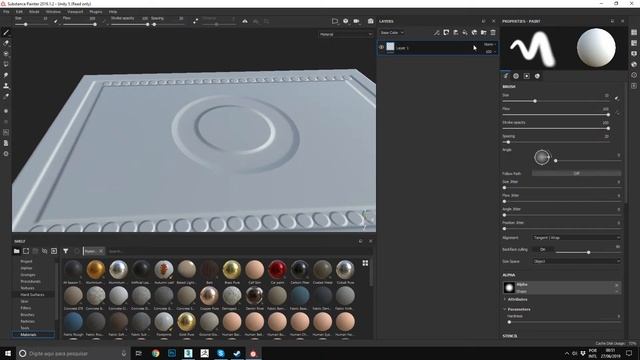Open the Texture Set Settings dock icon
The width and height of the screenshot is (640, 360).
pos(634,43)
